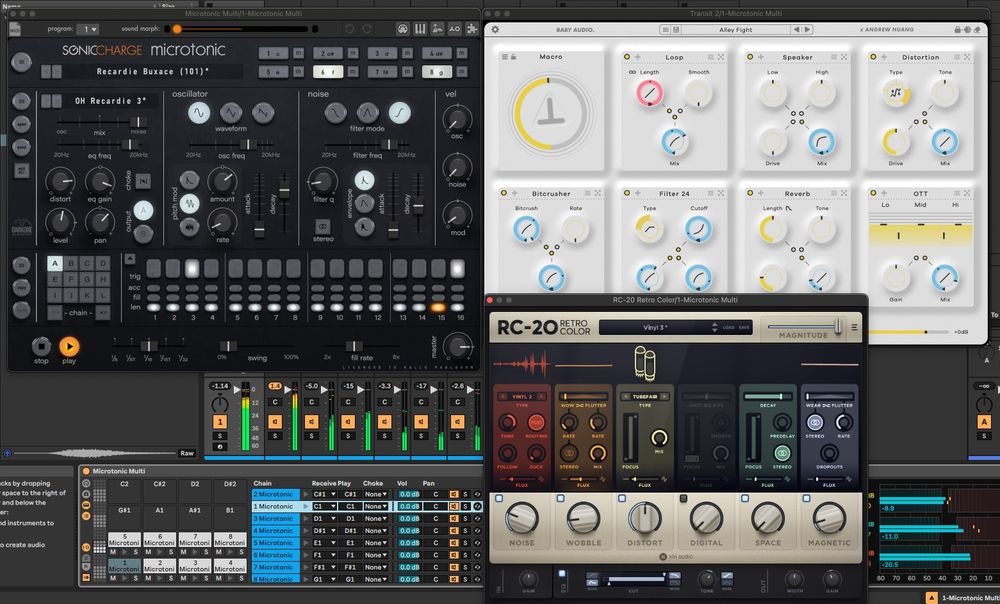Image resolution: width=1000 pixels, height=604 pixels.
Task: Toggle the Loop effect power in Transit
Action: [x=627, y=57]
